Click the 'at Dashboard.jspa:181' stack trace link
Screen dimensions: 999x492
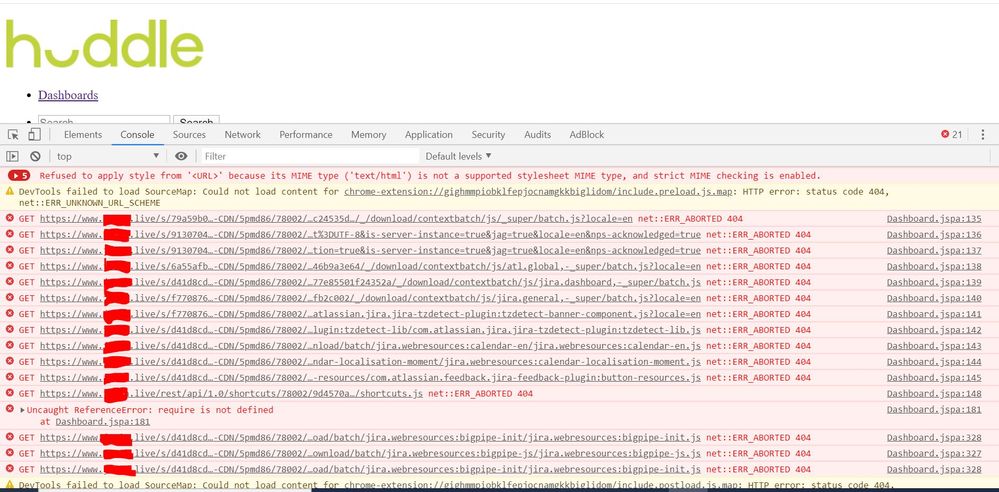pos(103,422)
